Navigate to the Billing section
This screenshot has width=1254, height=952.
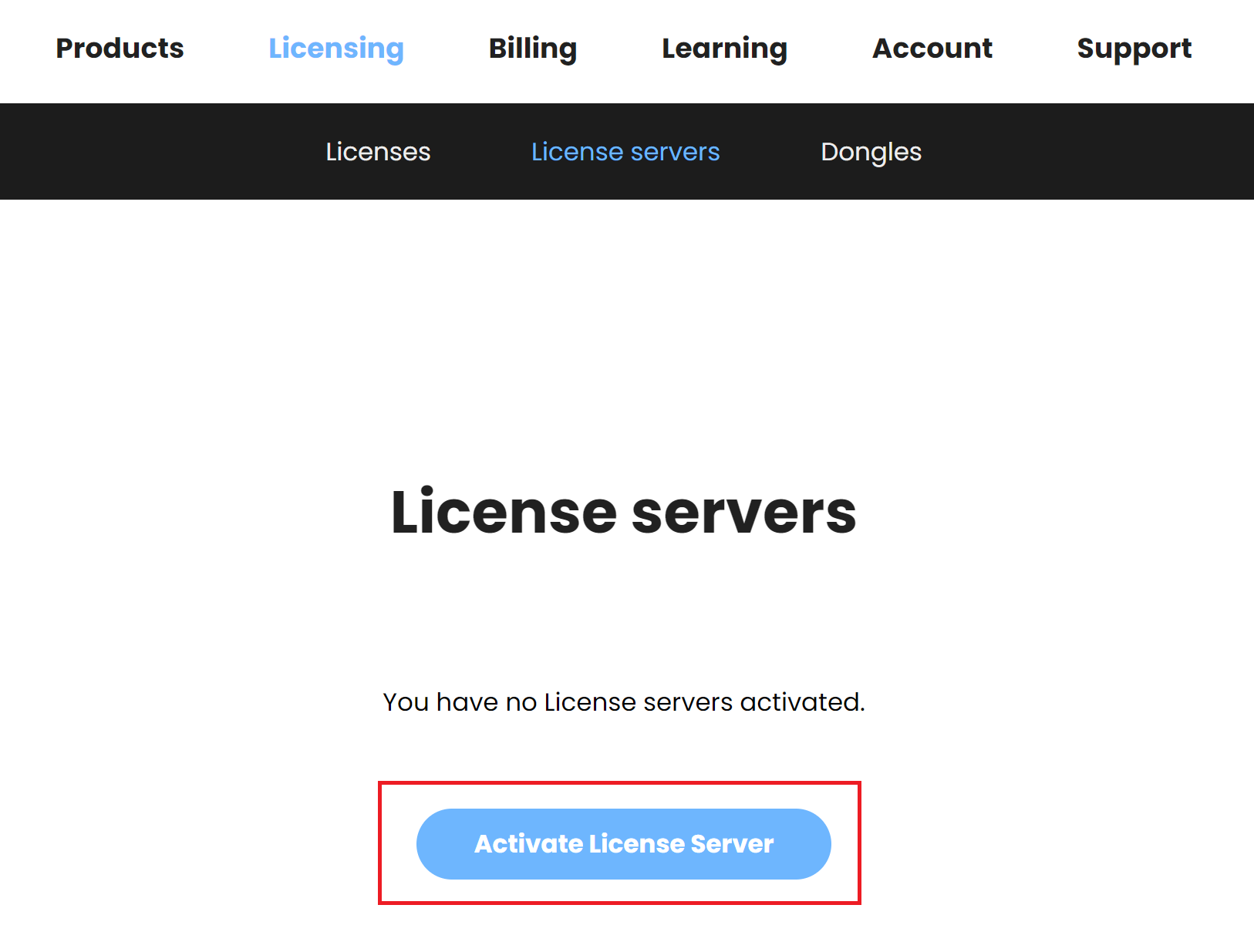pyautogui.click(x=533, y=49)
